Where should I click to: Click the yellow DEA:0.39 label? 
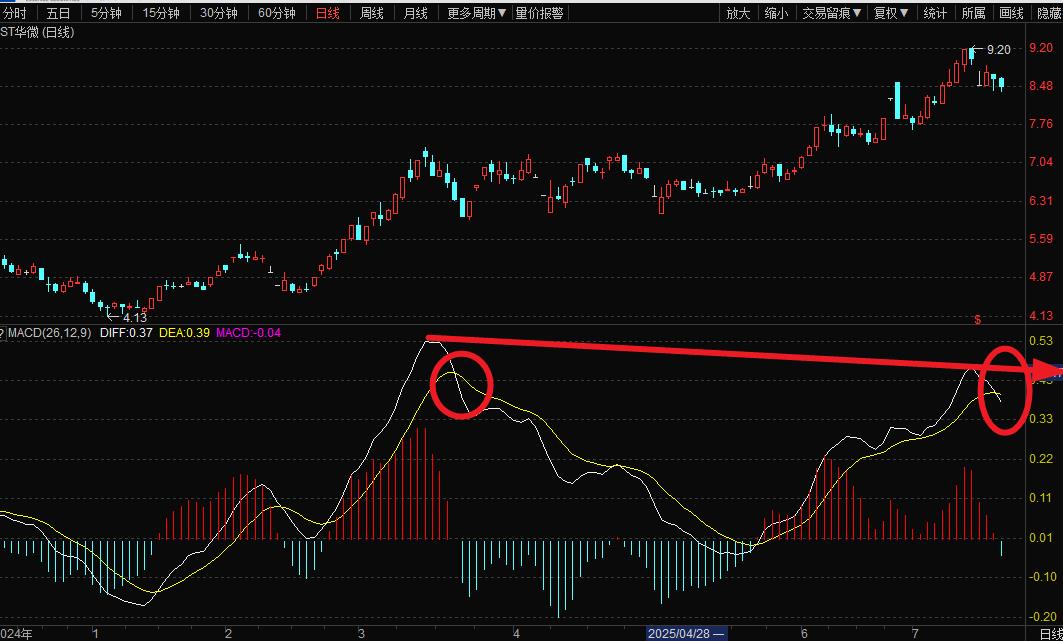(x=184, y=333)
